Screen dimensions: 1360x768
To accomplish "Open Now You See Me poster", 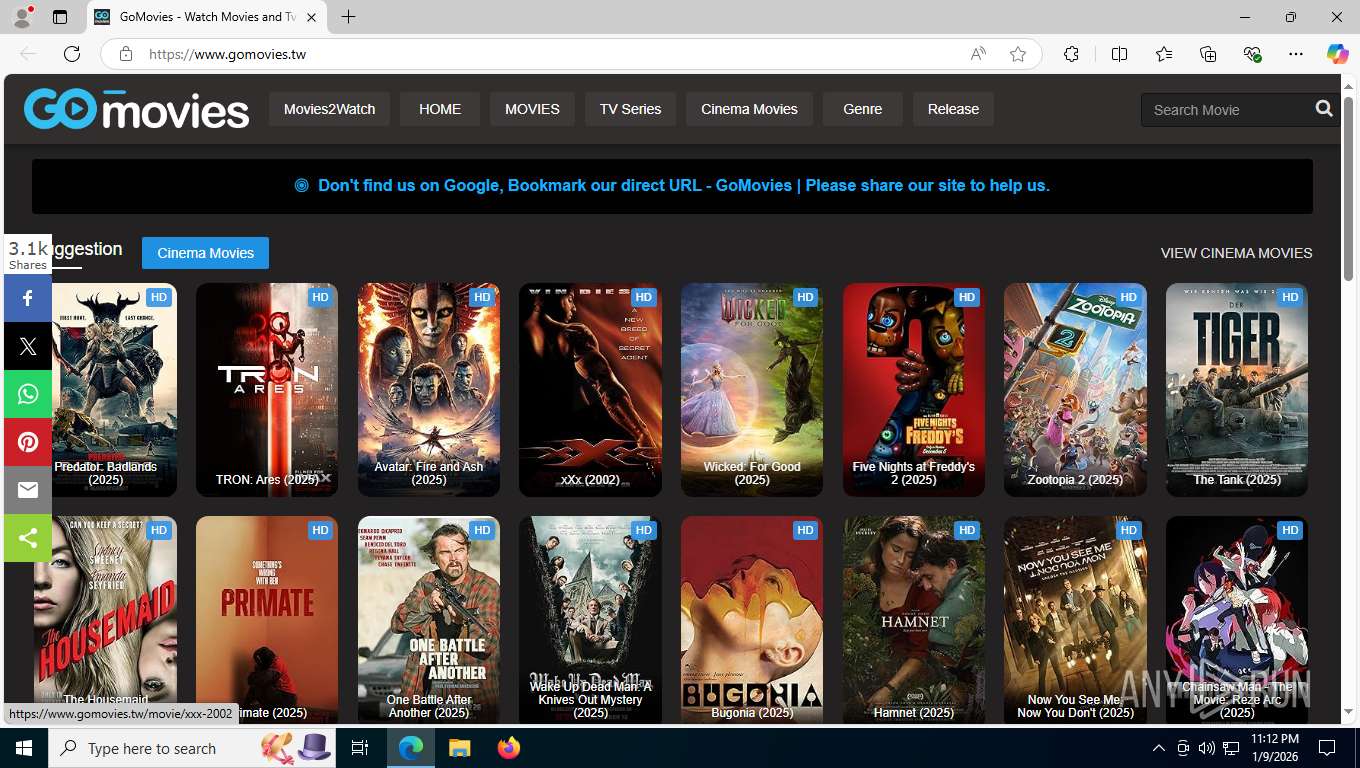I will (x=1075, y=620).
